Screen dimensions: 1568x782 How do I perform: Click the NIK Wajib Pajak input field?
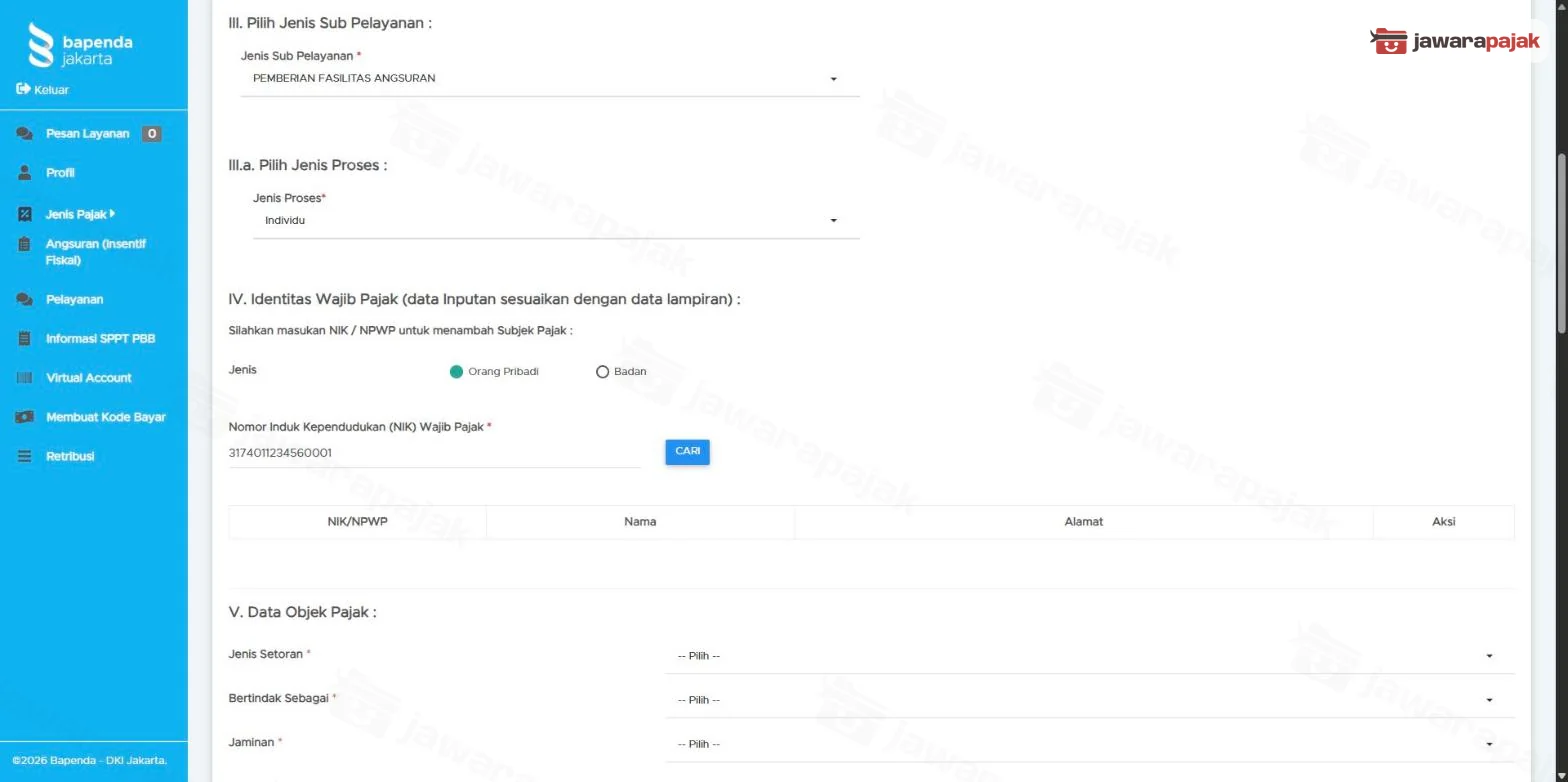point(434,453)
